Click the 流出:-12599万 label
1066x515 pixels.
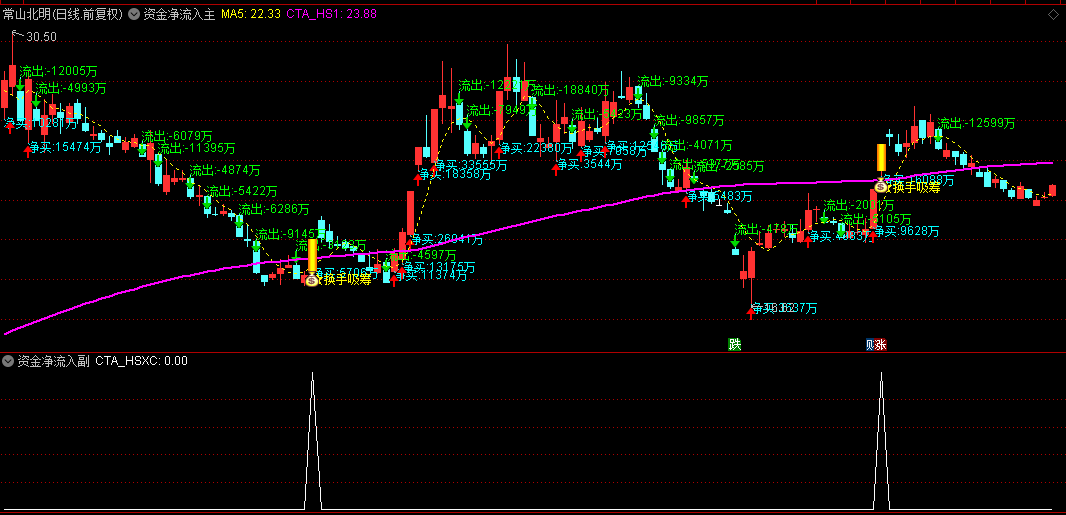click(x=976, y=123)
